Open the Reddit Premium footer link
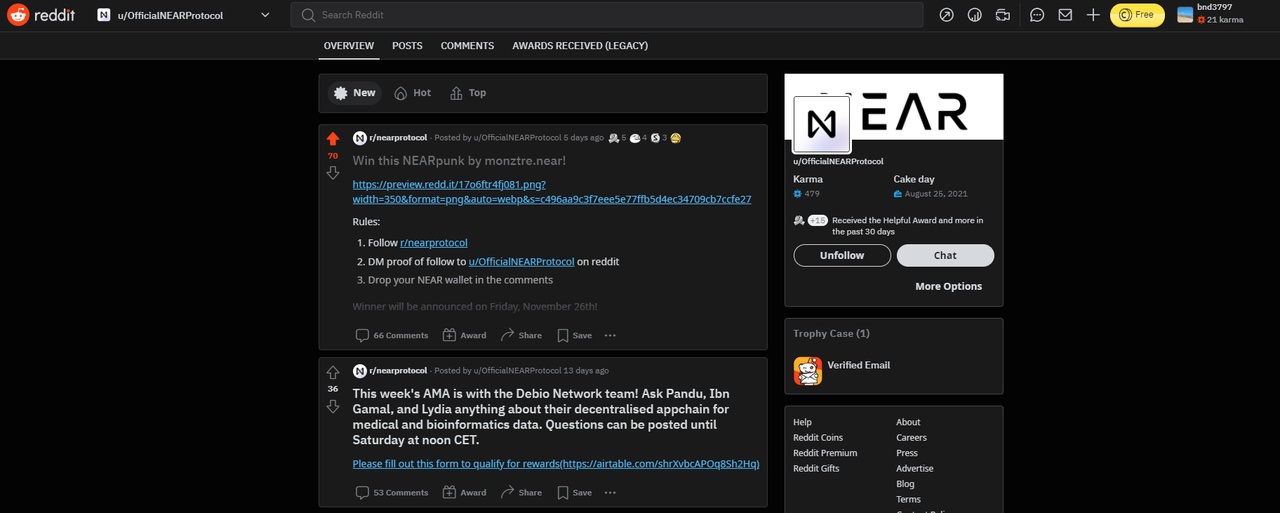 point(825,453)
